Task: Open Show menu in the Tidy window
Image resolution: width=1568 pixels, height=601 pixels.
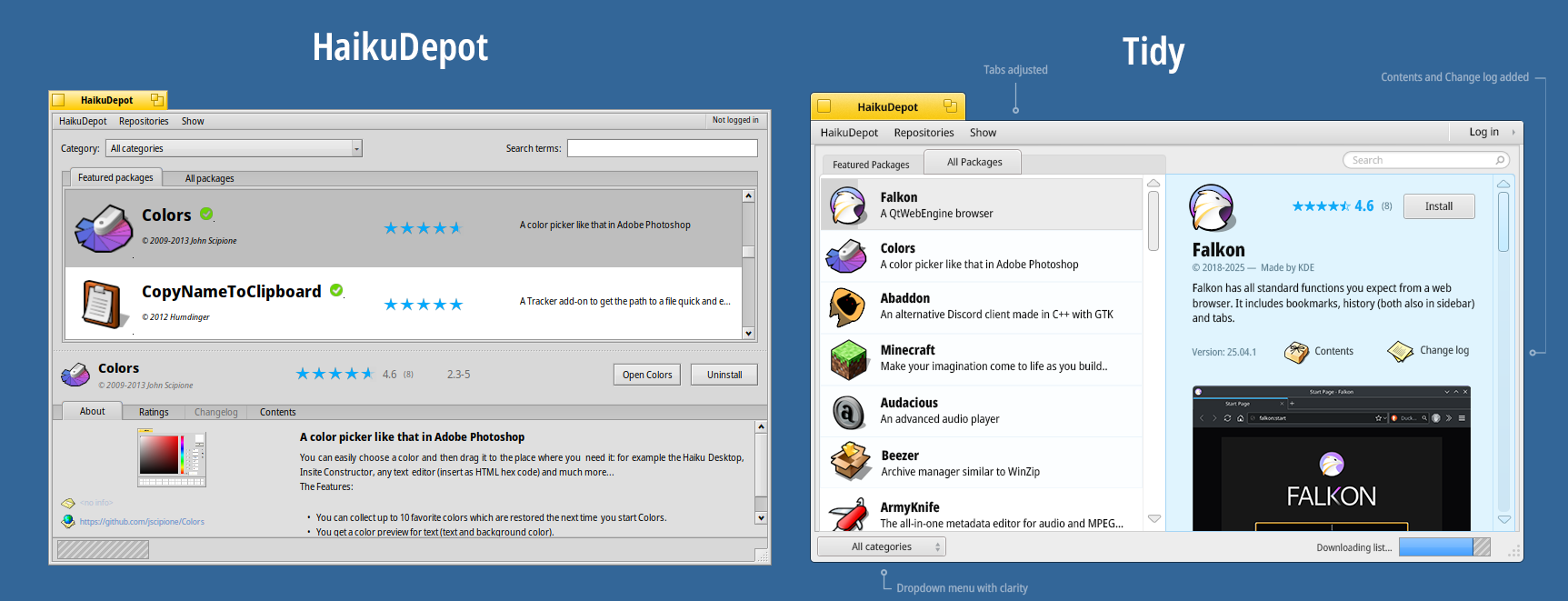Action: click(983, 133)
